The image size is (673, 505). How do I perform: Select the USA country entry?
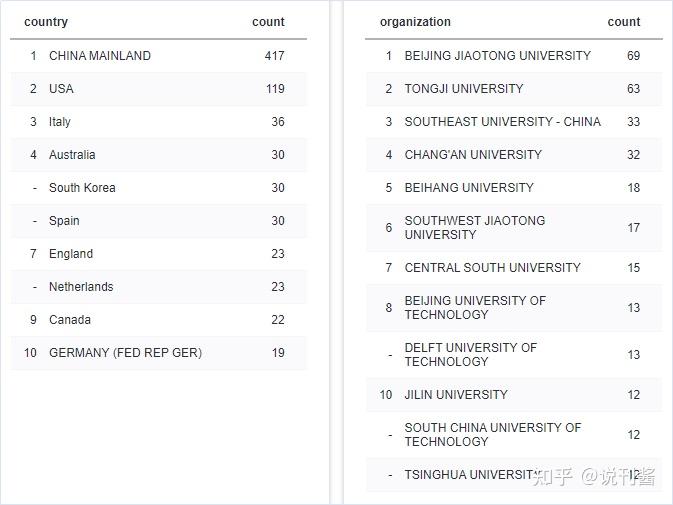(61, 89)
